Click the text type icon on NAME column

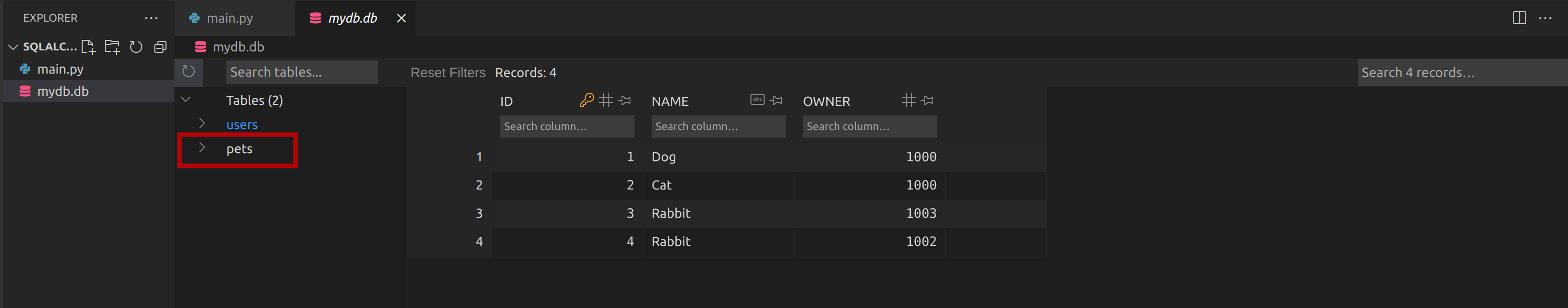click(x=757, y=100)
